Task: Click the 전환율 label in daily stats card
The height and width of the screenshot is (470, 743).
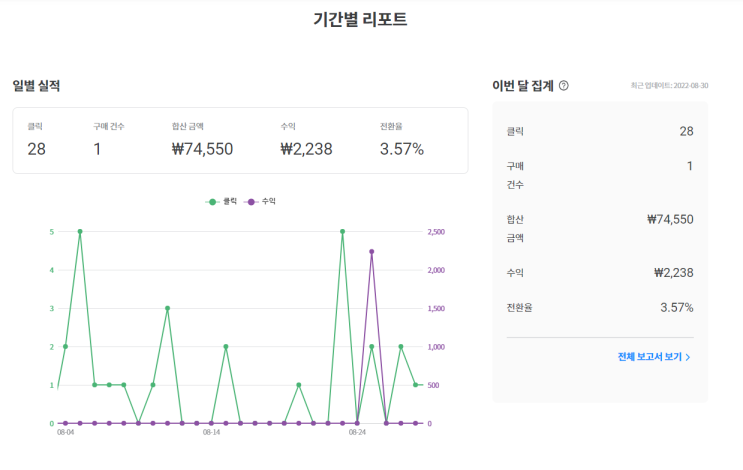Action: point(391,126)
